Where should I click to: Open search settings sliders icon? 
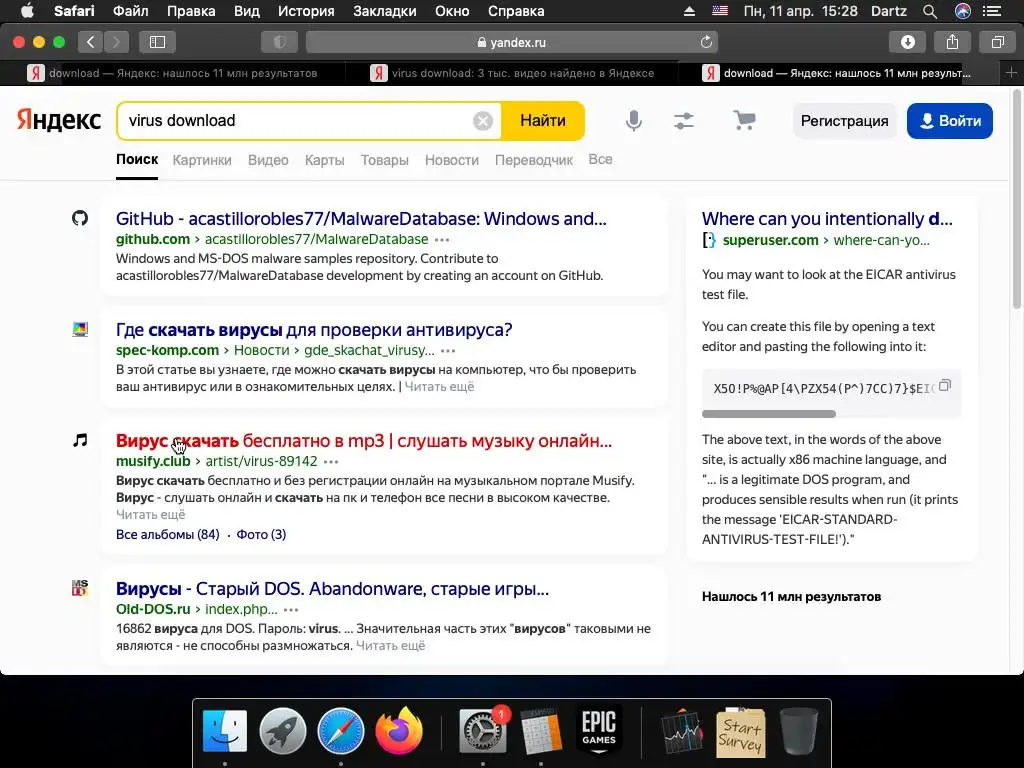[684, 121]
